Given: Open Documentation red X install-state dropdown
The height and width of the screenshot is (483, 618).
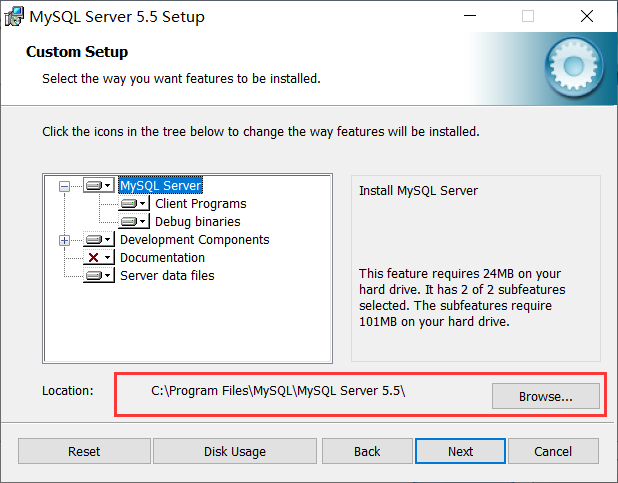Looking at the screenshot, I should [99, 257].
